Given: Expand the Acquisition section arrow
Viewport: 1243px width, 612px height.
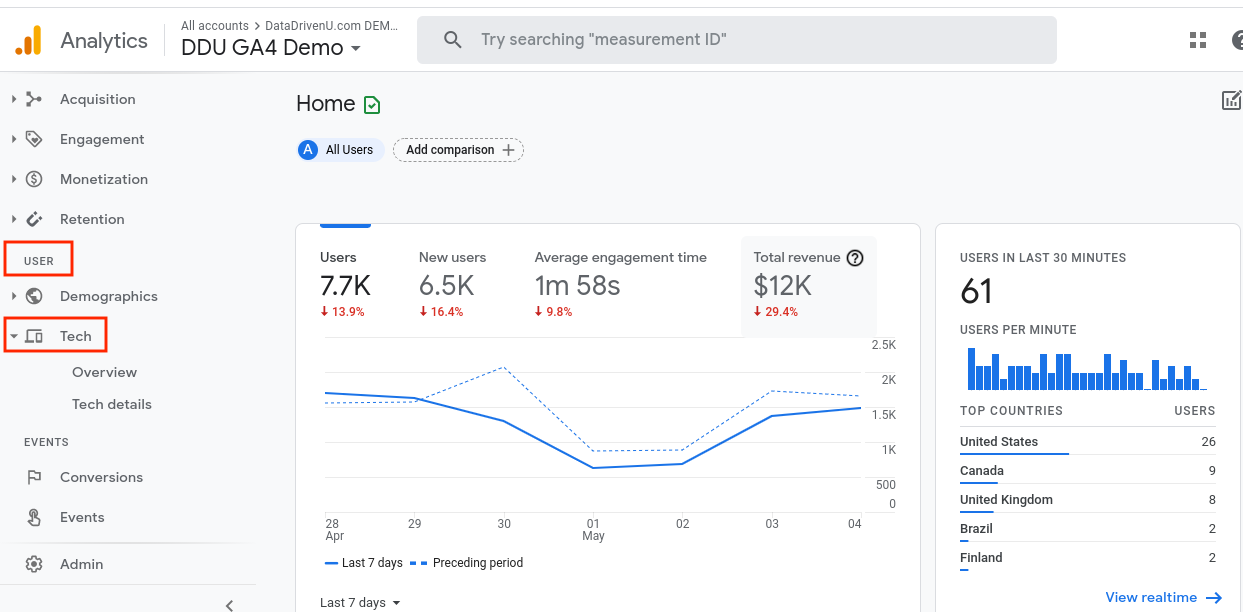Looking at the screenshot, I should pos(14,99).
